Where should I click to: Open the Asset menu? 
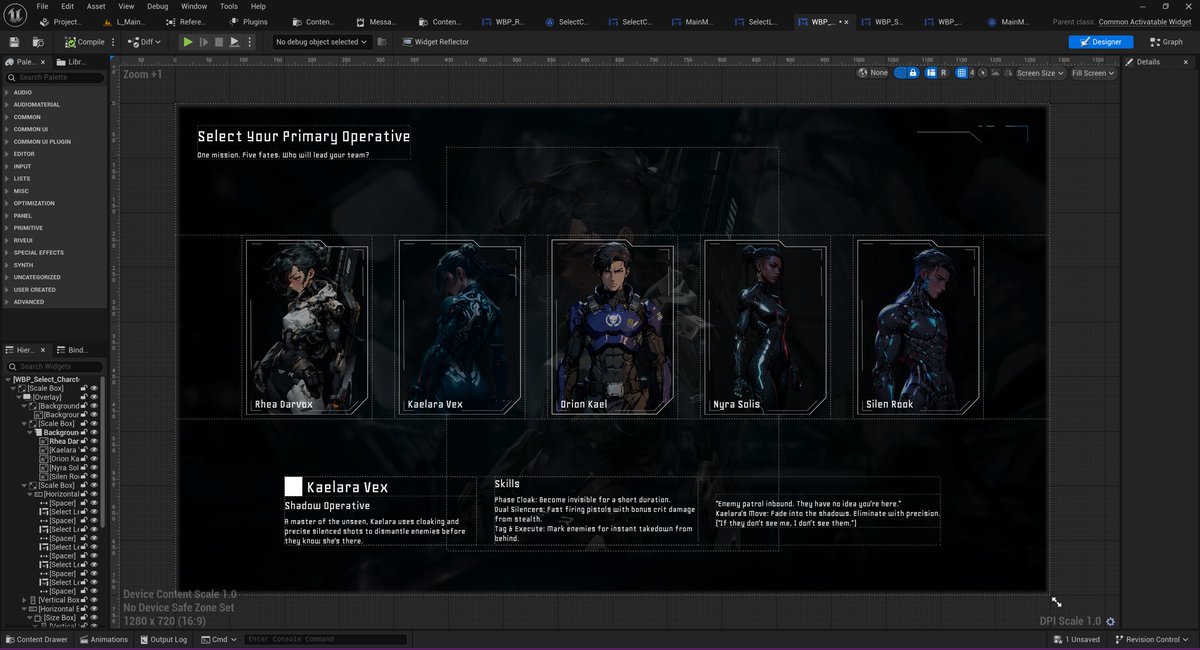tap(96, 6)
